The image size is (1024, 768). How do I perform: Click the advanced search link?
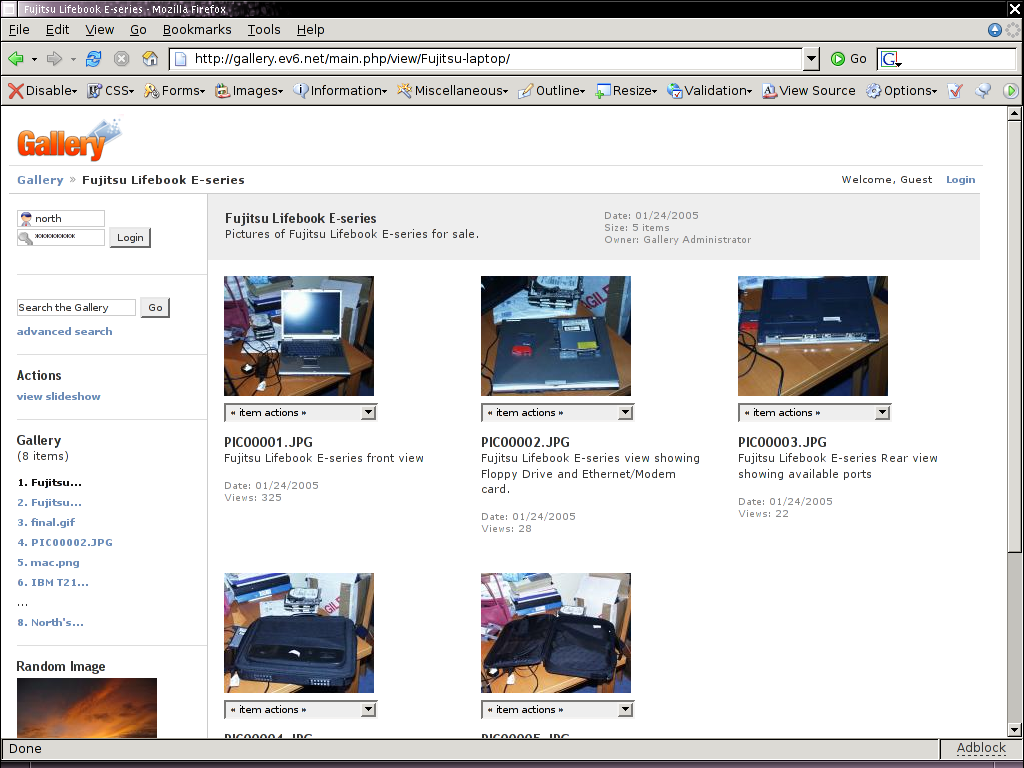(64, 331)
